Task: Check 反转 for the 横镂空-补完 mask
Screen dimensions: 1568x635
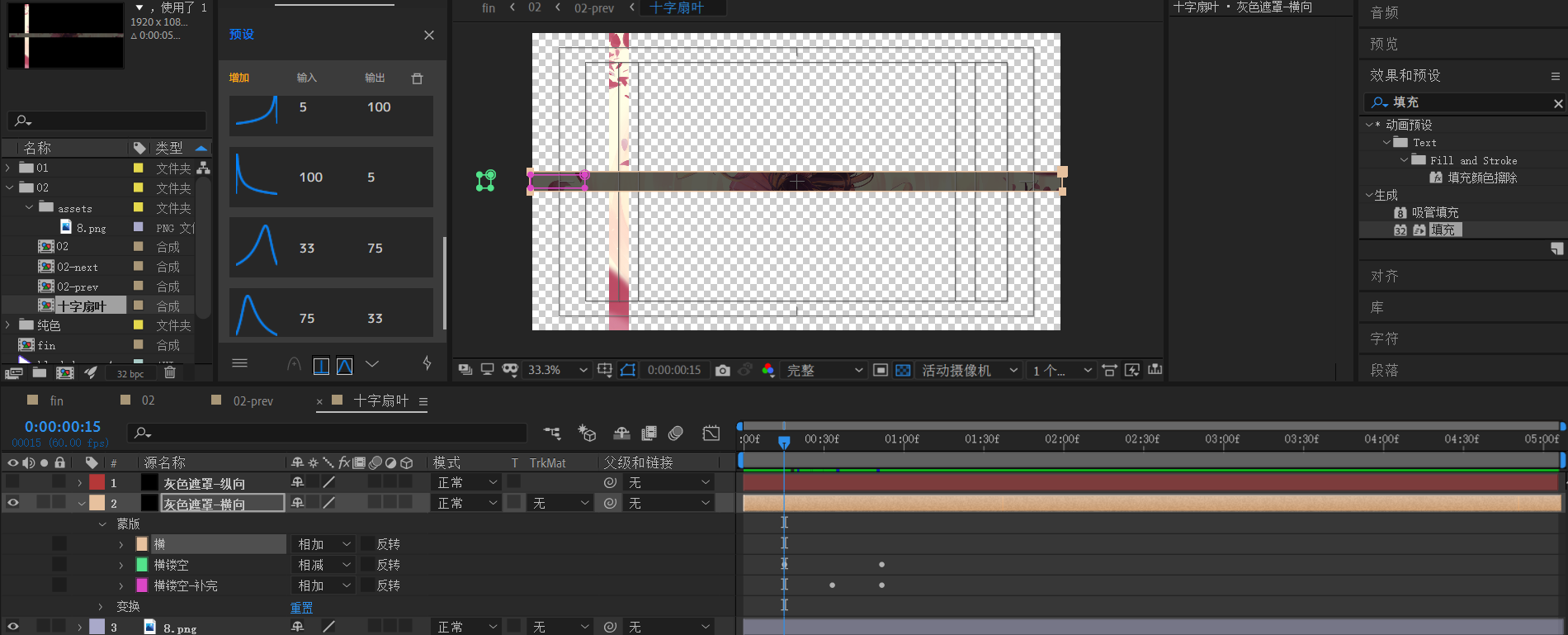Action: tap(366, 585)
